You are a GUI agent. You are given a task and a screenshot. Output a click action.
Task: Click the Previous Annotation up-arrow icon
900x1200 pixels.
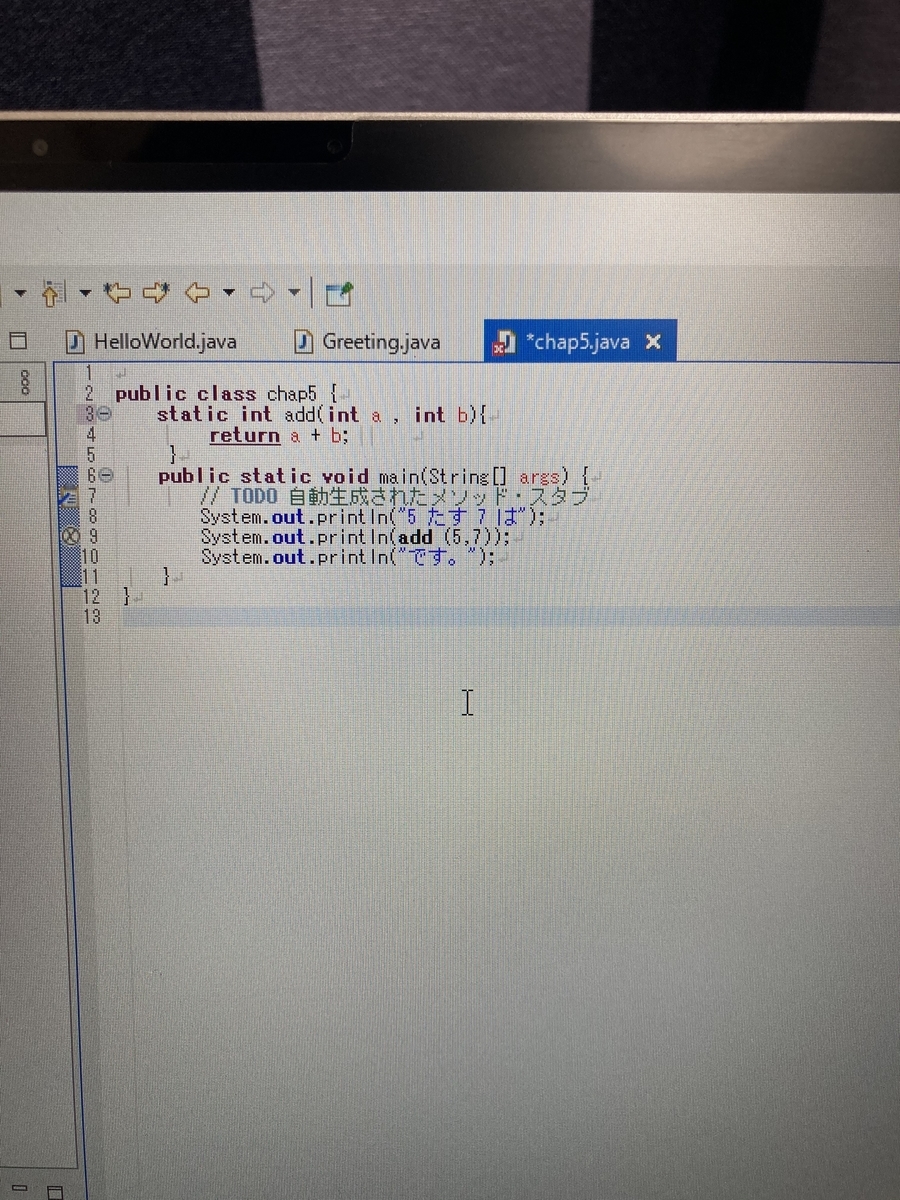tap(53, 293)
